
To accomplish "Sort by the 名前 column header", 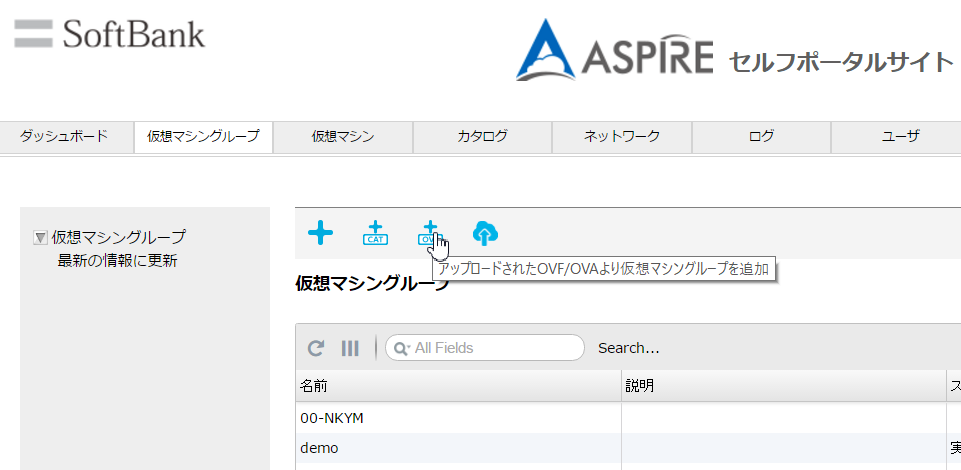I will 458,386.
